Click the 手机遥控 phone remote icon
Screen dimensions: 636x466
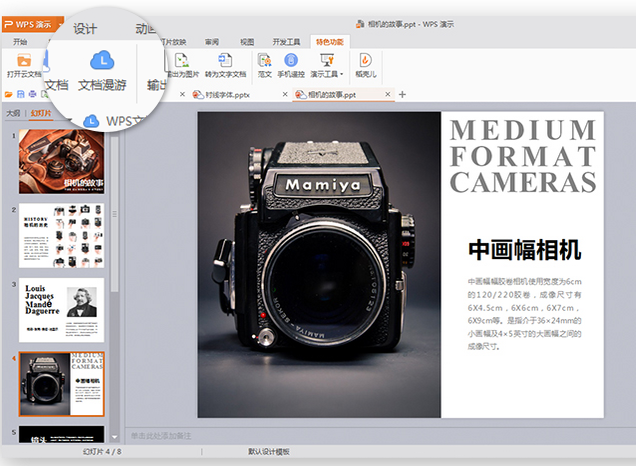tap(292, 61)
